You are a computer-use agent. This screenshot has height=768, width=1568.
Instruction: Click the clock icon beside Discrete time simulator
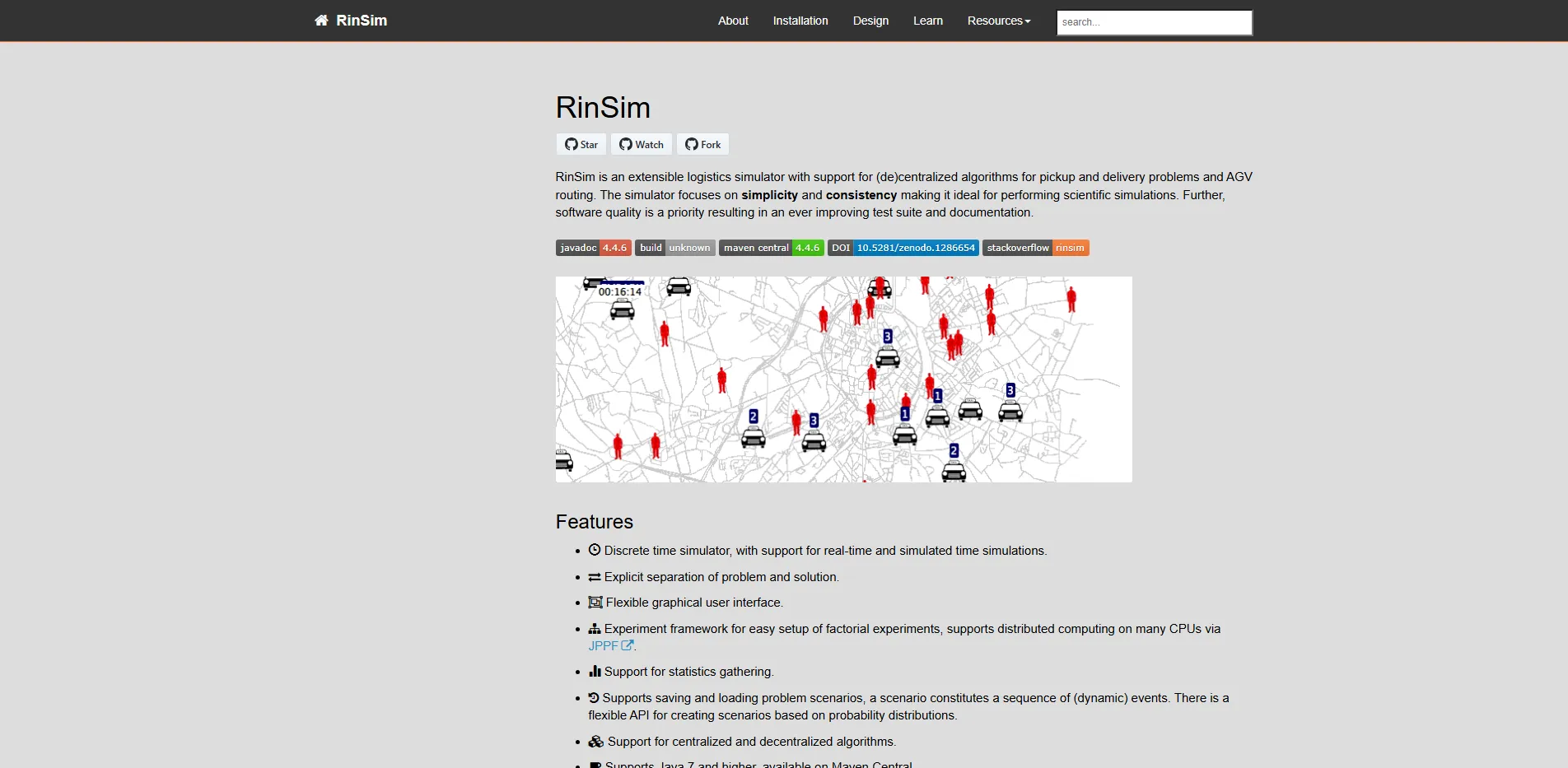point(595,550)
